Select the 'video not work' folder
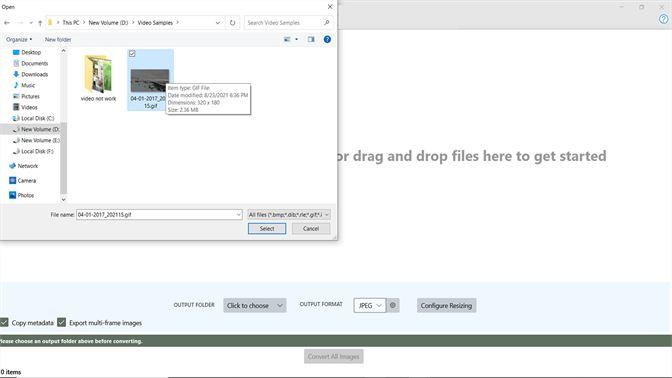 tap(99, 78)
